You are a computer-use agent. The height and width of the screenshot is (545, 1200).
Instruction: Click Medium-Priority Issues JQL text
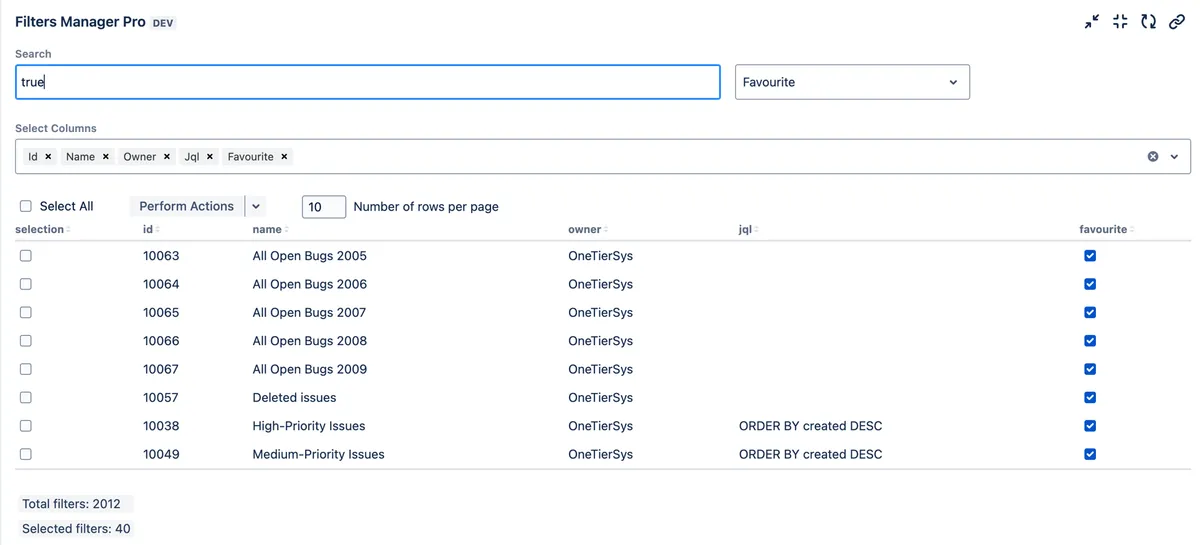[810, 454]
